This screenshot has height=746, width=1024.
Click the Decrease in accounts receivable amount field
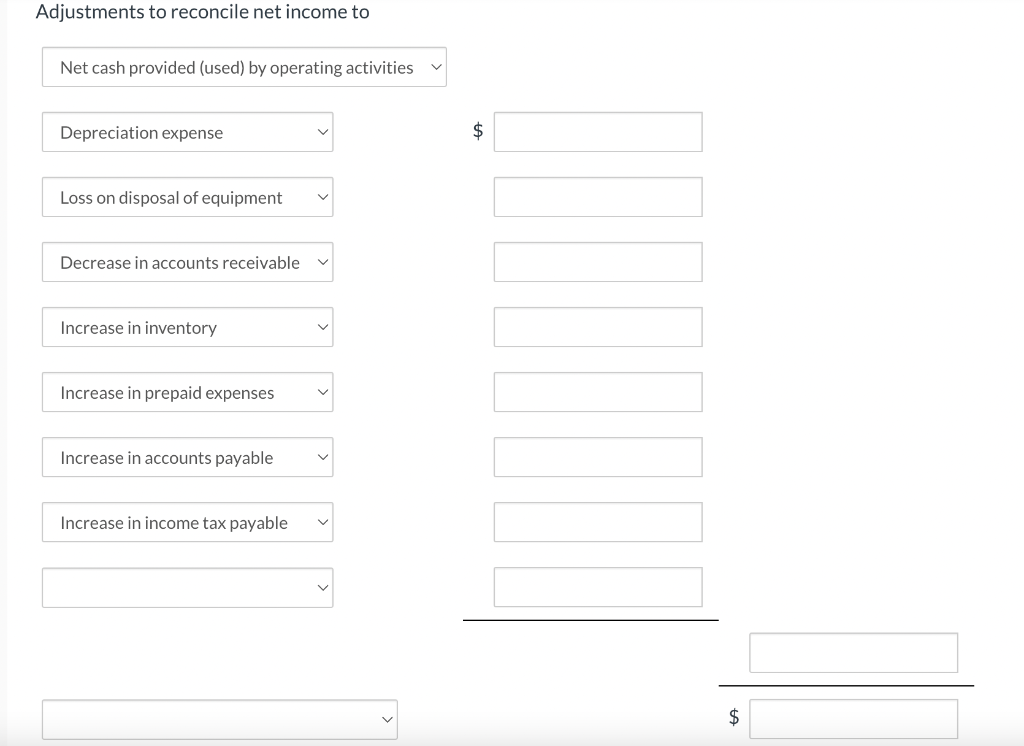[x=597, y=262]
